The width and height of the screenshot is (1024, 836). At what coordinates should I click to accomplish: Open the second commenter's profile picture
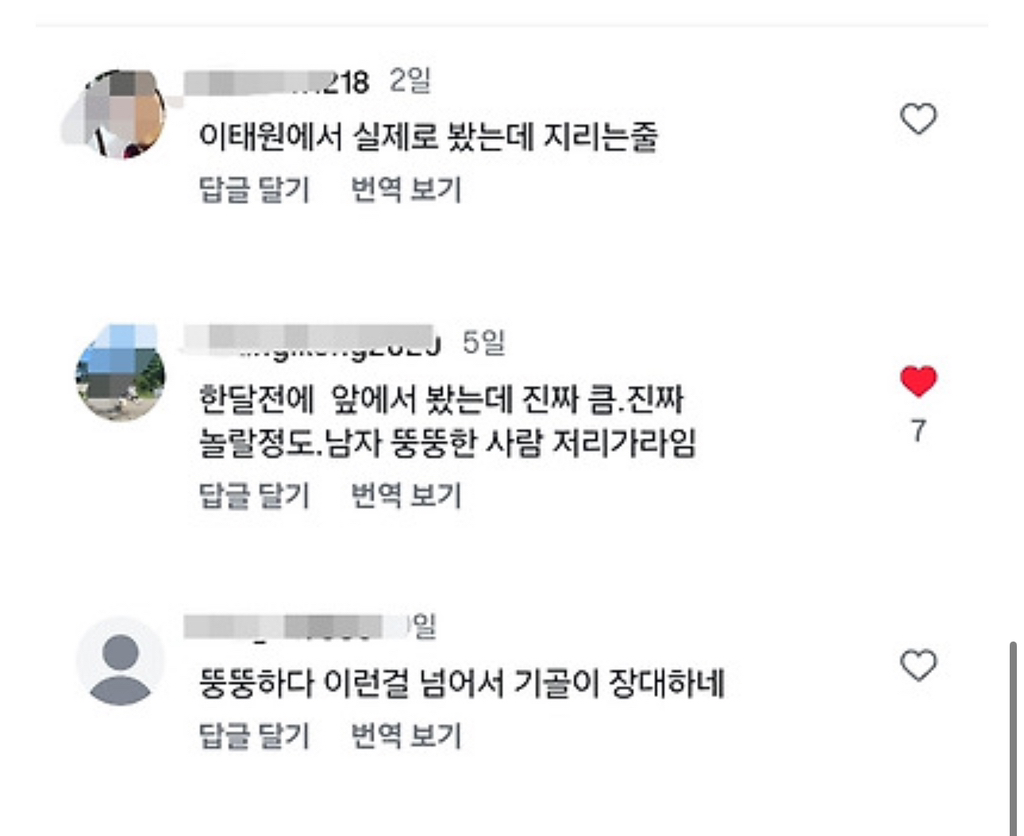120,375
